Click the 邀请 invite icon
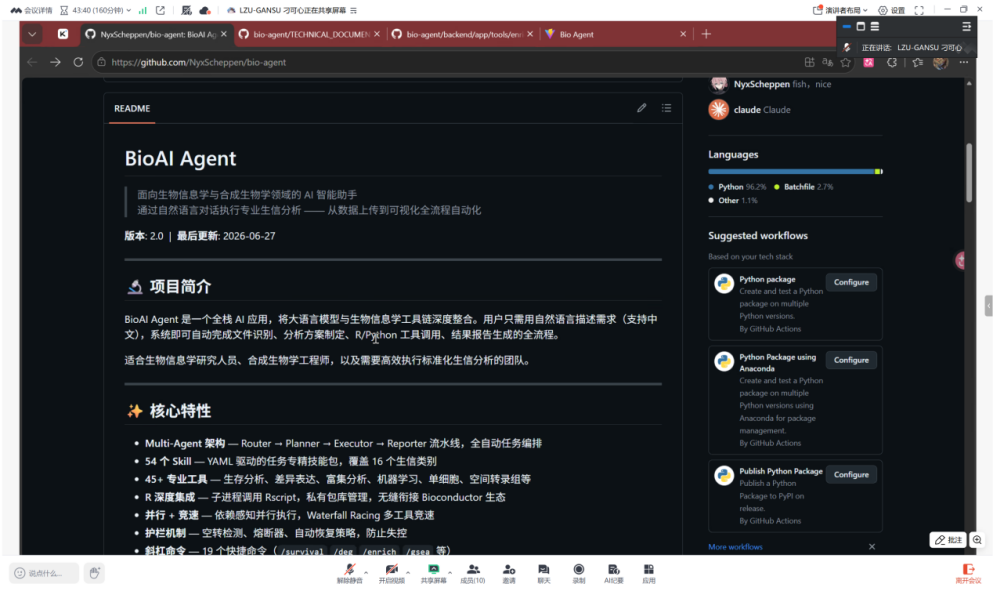This screenshot has height=591, width=993. 509,573
